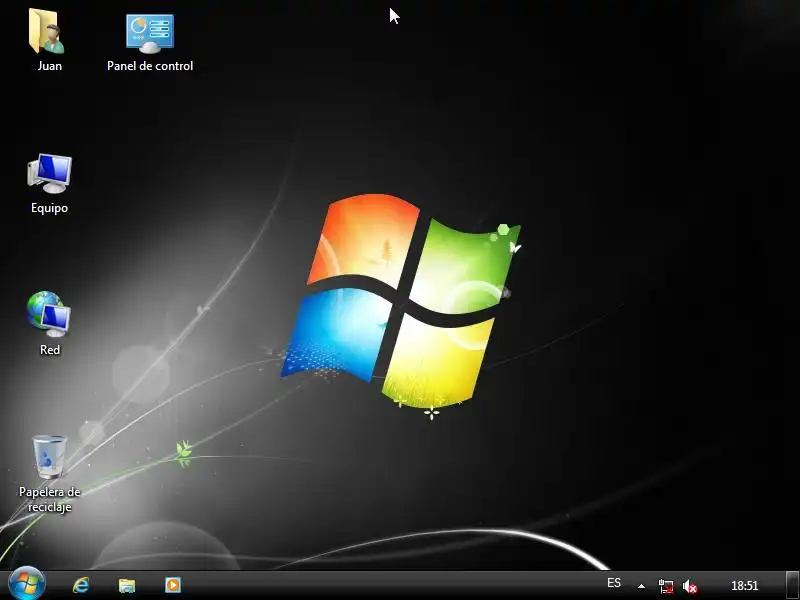
Task: Click the ES language indicator
Action: point(614,583)
